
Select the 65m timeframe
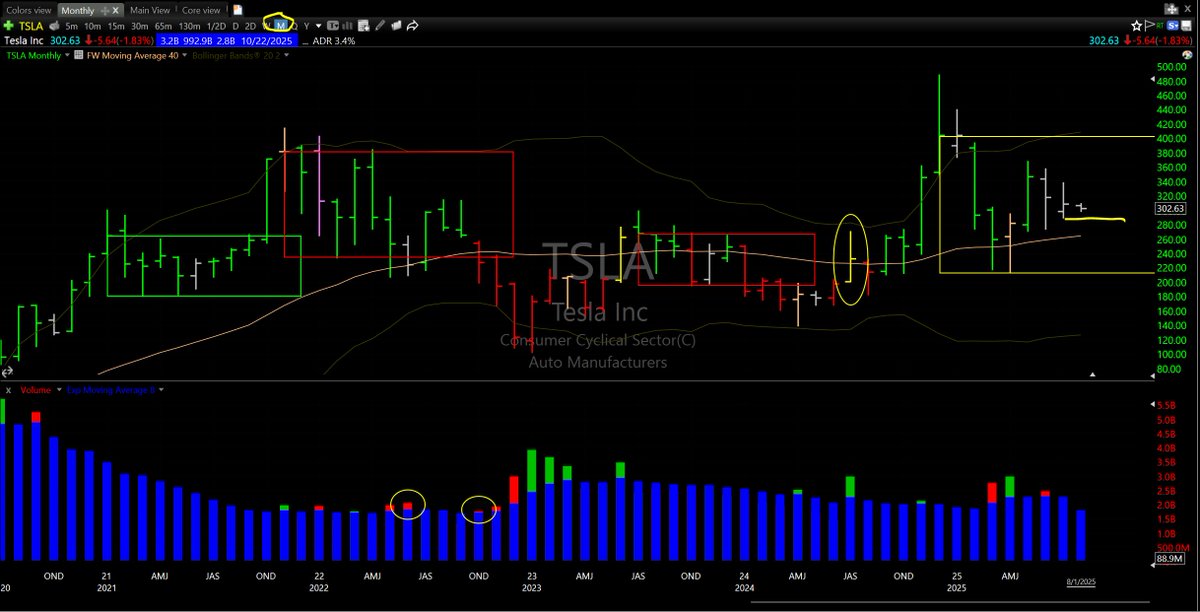[x=164, y=25]
